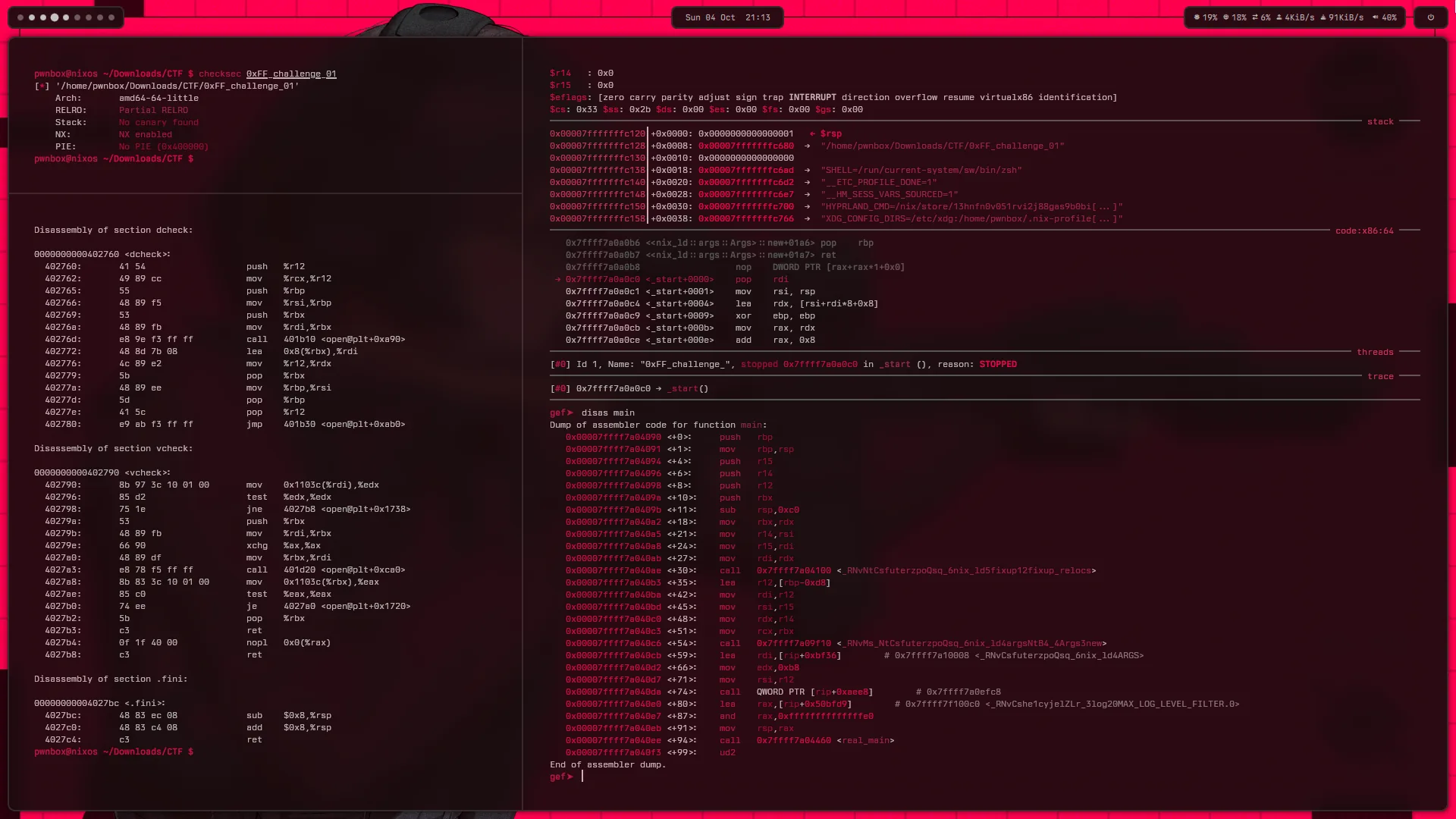Click the 'code:x86:64' section label

pos(1364,231)
